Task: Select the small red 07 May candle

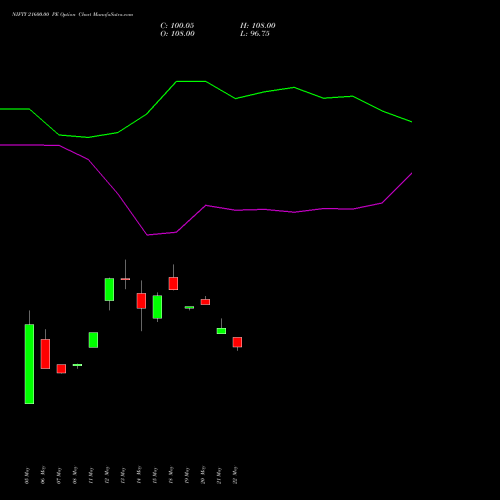Action: (61, 369)
